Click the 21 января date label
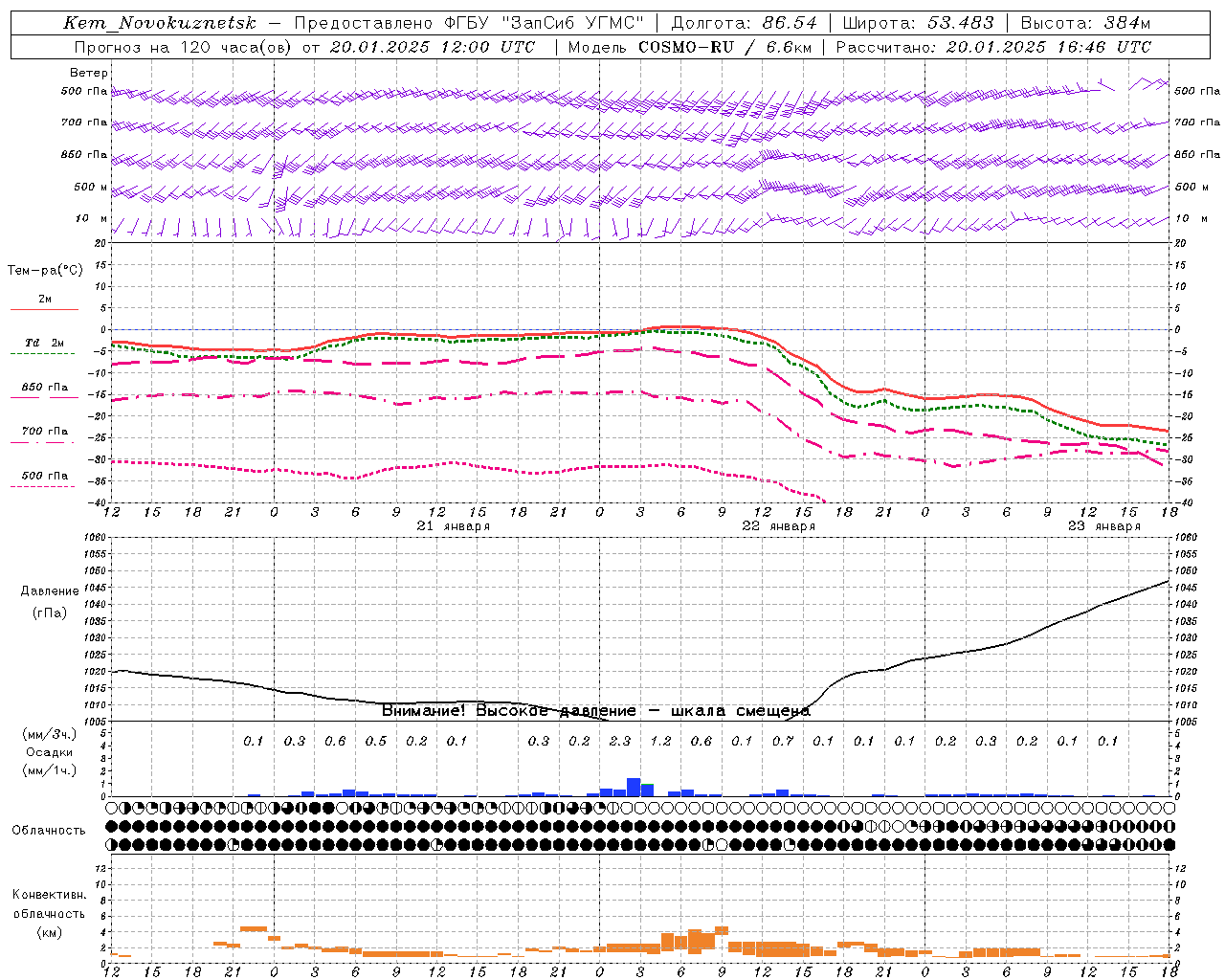 (454, 526)
